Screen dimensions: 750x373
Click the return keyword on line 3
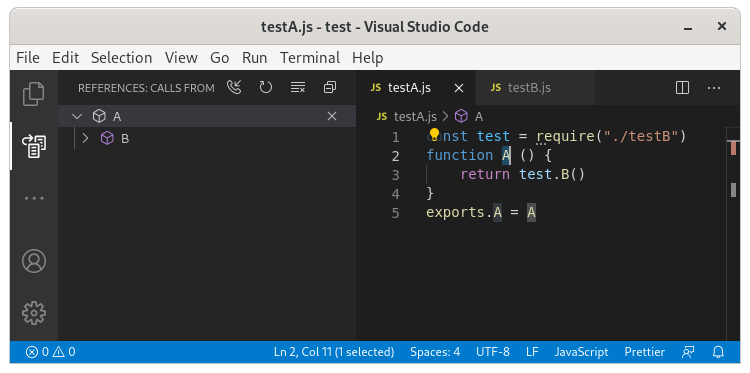pos(485,175)
